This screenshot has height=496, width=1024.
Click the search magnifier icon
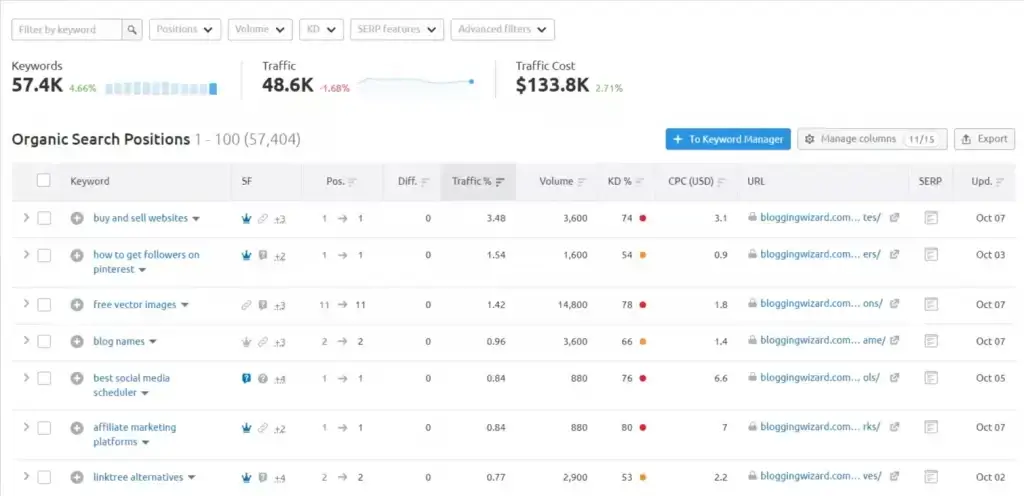pyautogui.click(x=132, y=29)
